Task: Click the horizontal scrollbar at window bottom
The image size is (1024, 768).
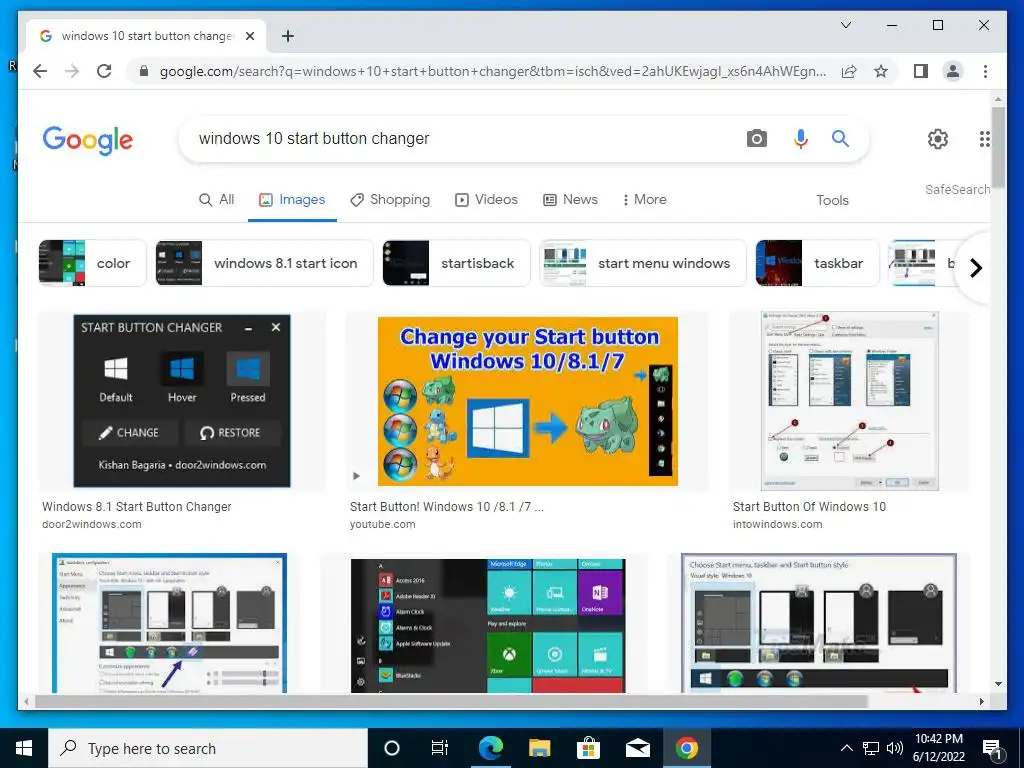Action: click(x=451, y=701)
